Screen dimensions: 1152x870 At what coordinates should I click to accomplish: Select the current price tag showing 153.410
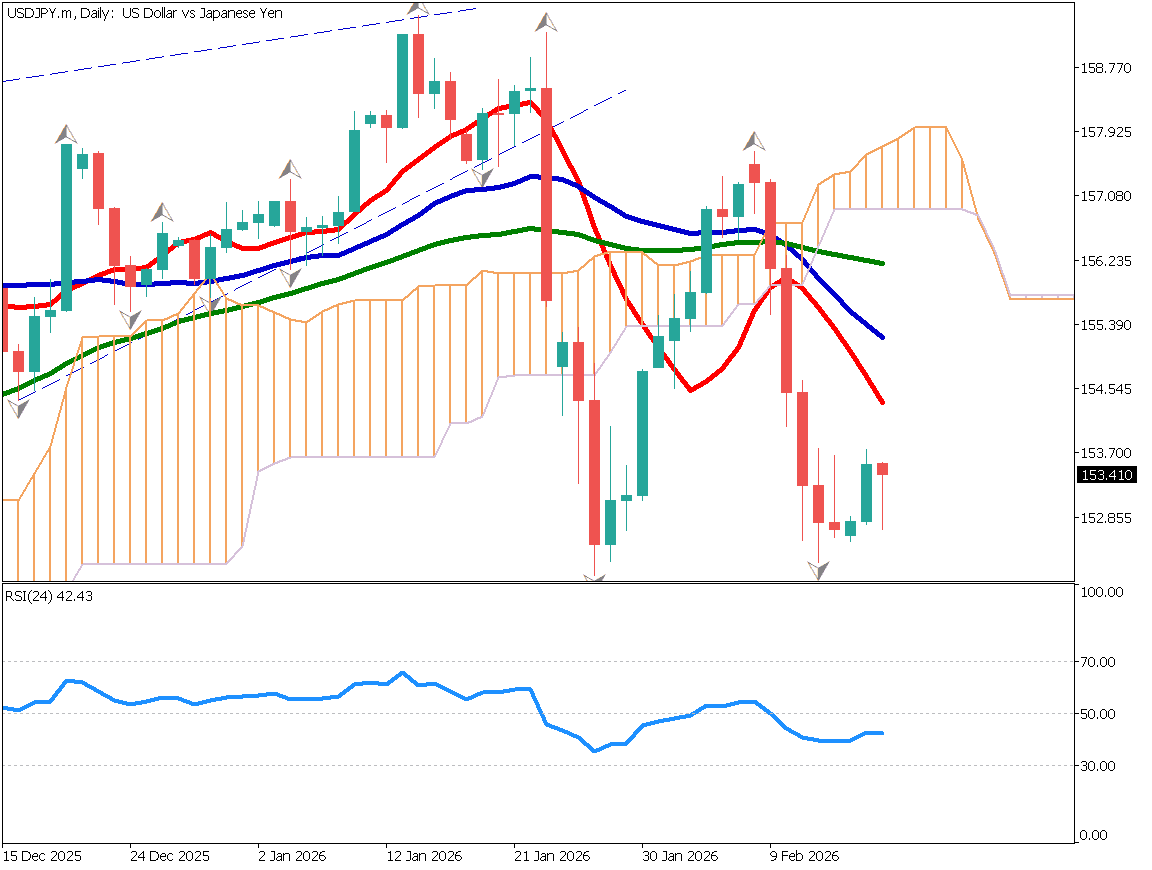[x=1106, y=476]
